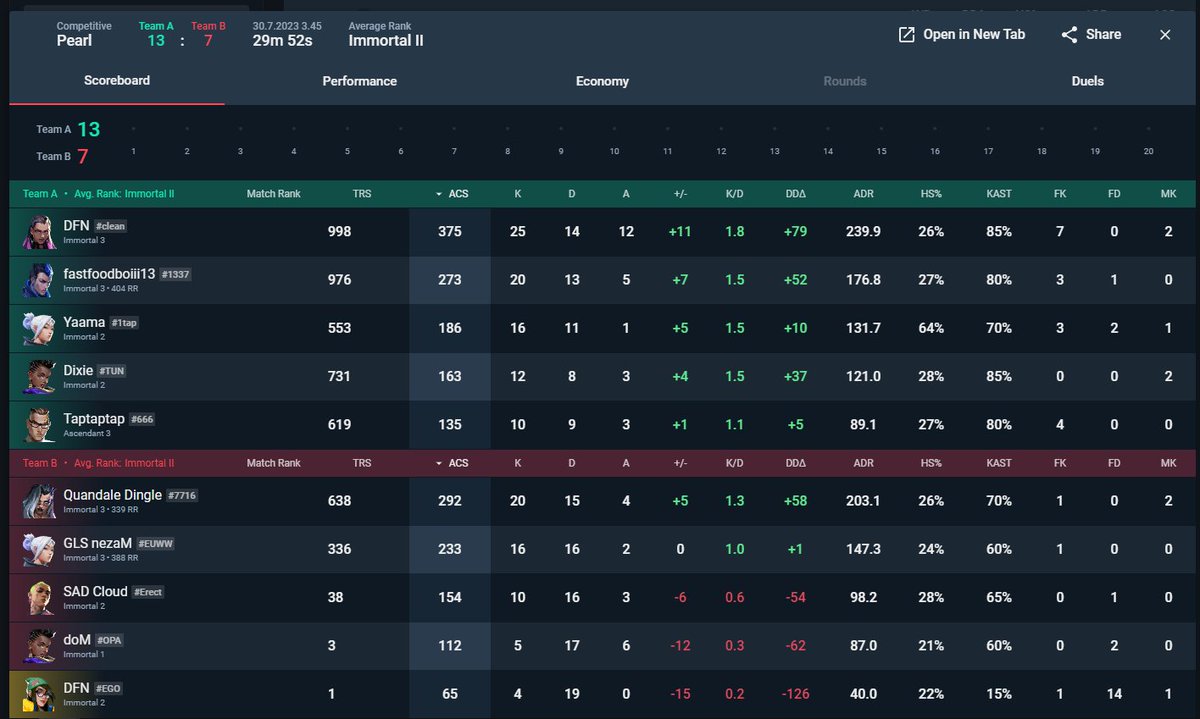Click the #EGO tag badge
The image size is (1200, 719).
[110, 689]
